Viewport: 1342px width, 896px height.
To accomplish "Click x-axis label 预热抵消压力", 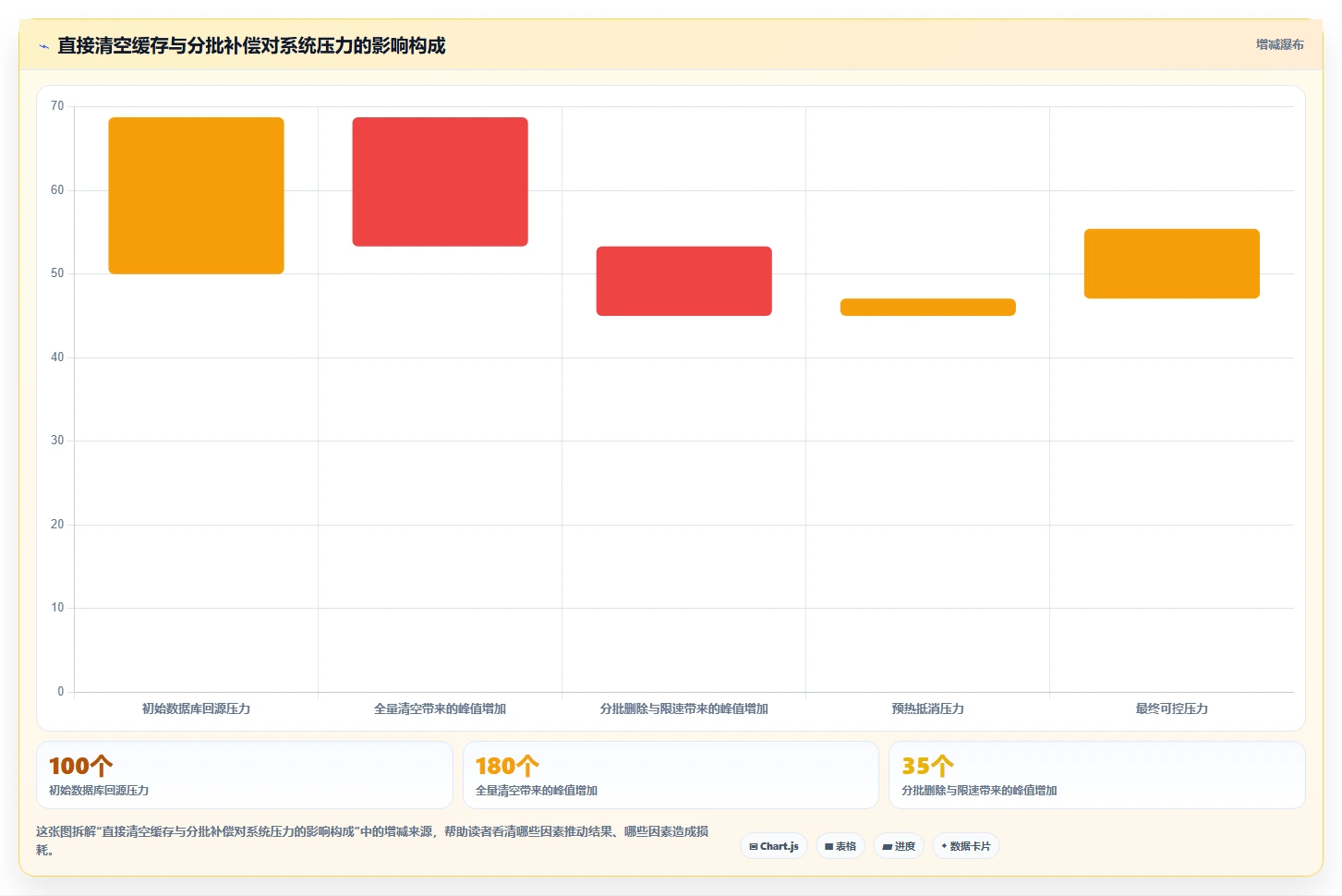I will click(927, 708).
